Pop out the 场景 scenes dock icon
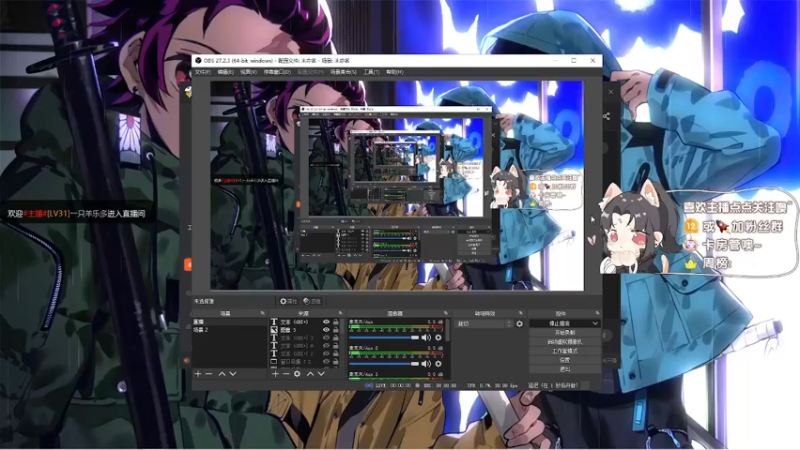 pos(263,313)
